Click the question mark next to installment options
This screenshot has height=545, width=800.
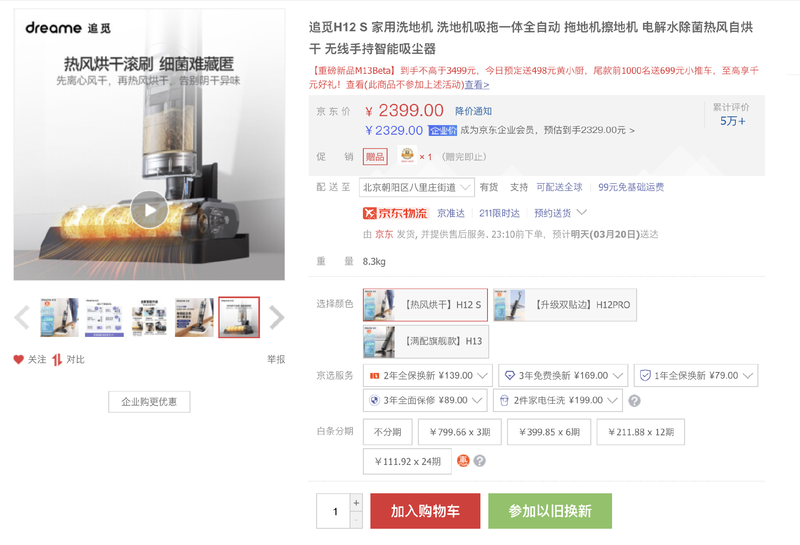[x=479, y=461]
